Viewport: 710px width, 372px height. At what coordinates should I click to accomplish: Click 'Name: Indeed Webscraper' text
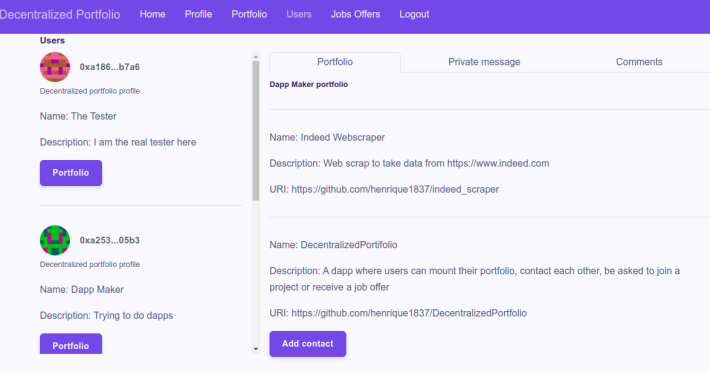tap(327, 138)
